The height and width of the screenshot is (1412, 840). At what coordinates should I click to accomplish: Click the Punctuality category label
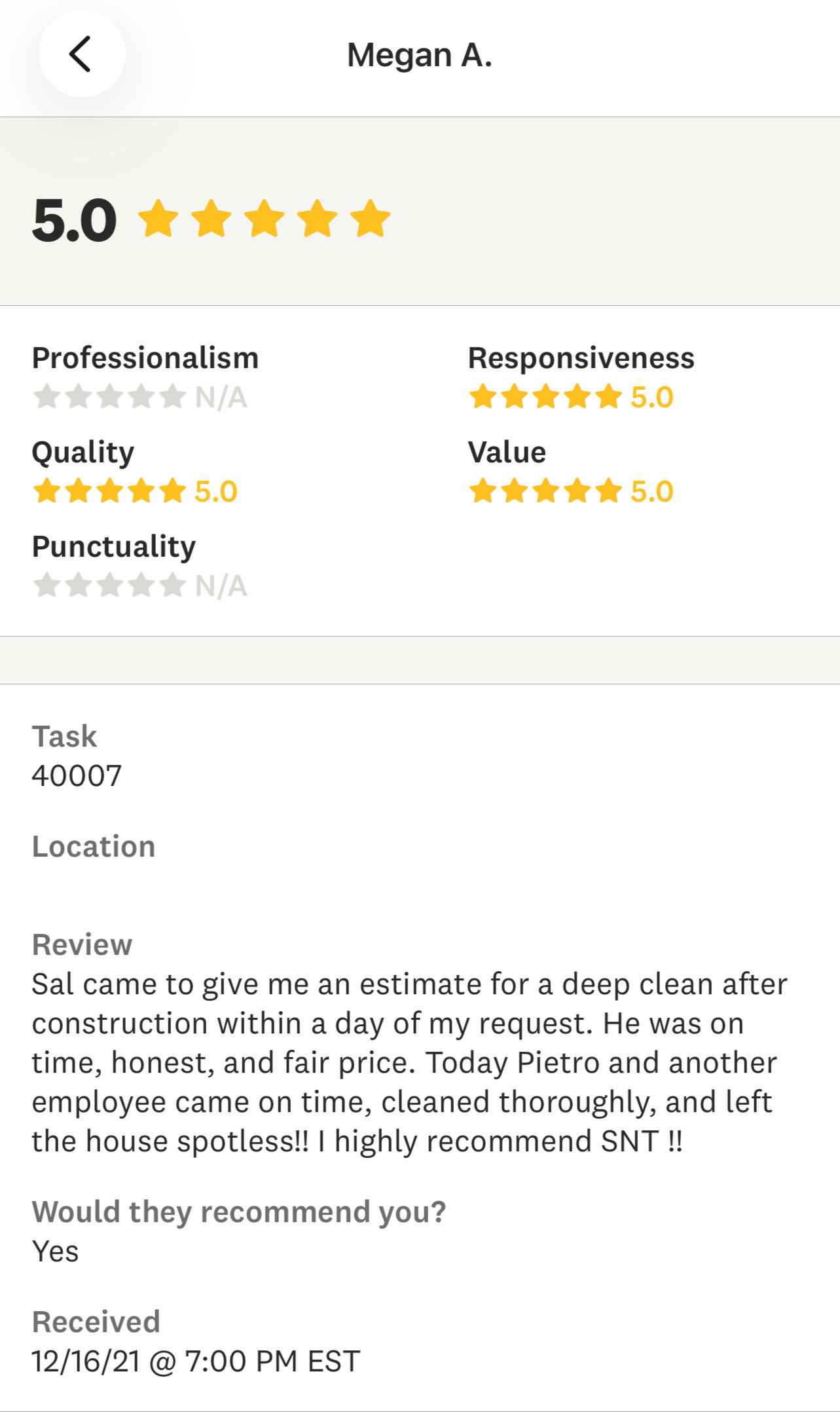[114, 547]
